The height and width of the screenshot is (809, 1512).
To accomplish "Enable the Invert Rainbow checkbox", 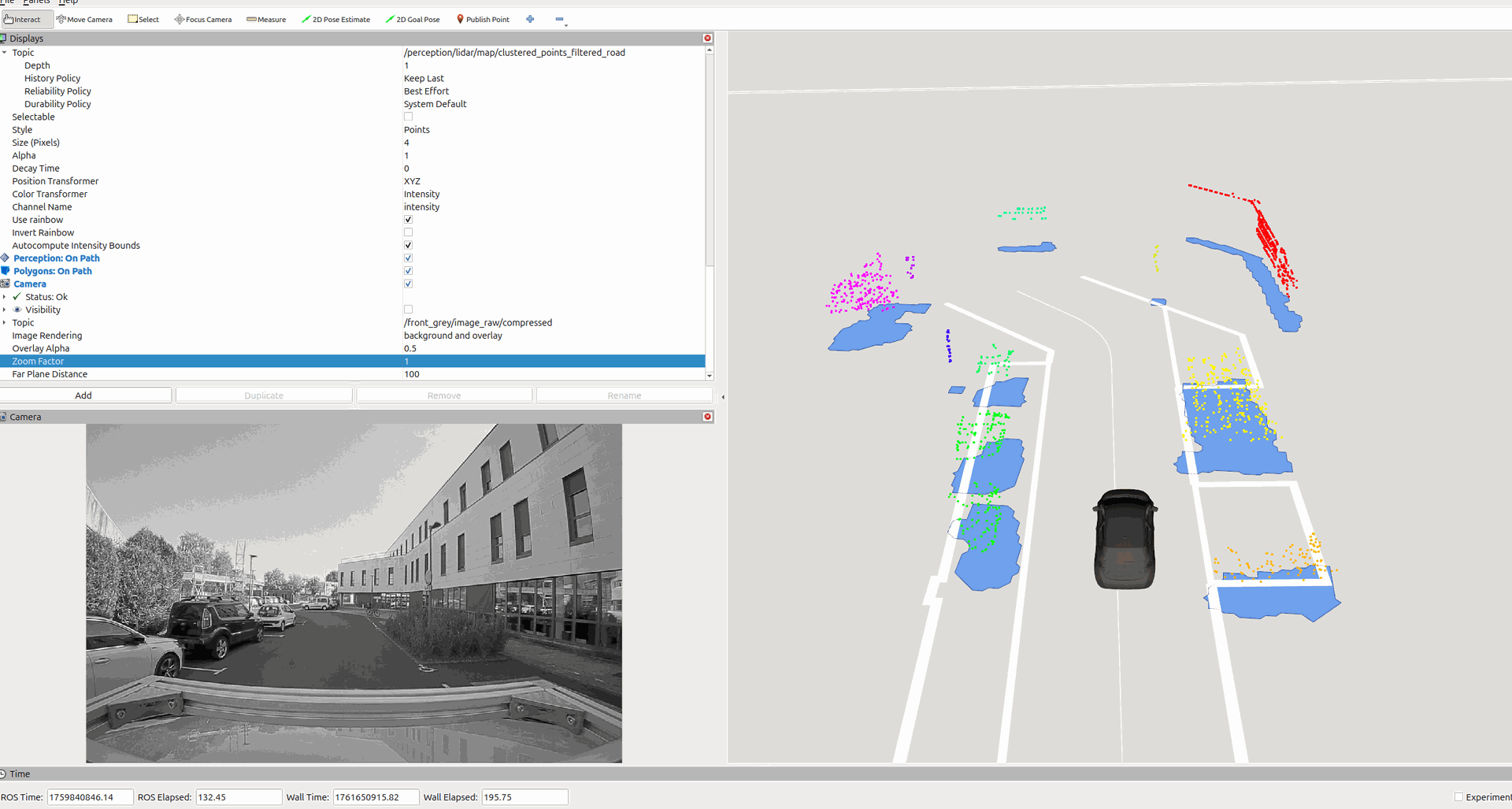I will pos(408,232).
